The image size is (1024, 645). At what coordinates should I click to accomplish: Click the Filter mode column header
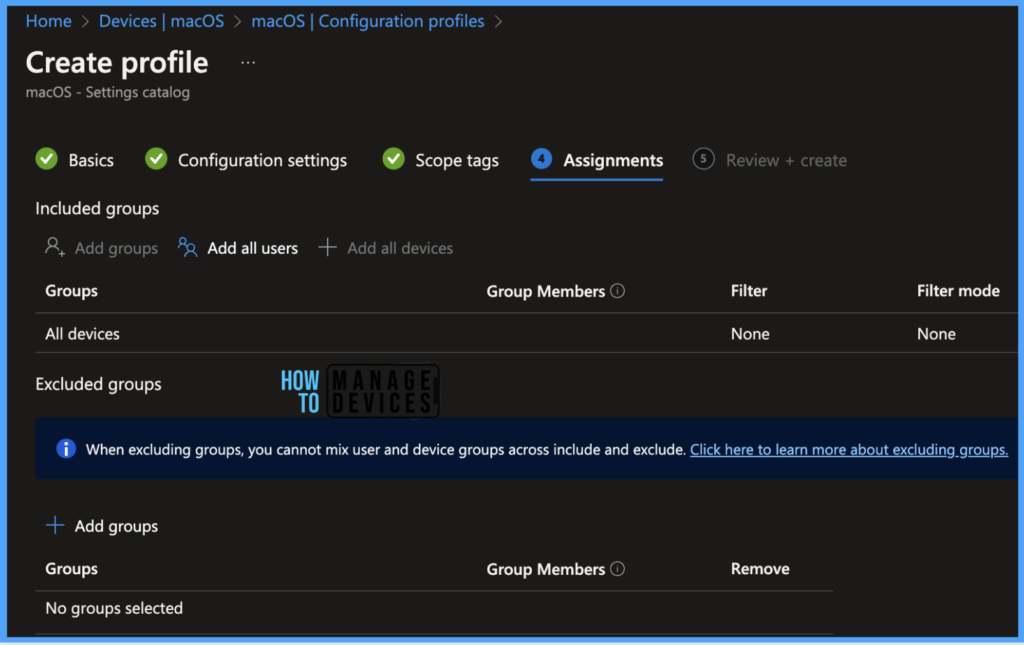(x=958, y=291)
